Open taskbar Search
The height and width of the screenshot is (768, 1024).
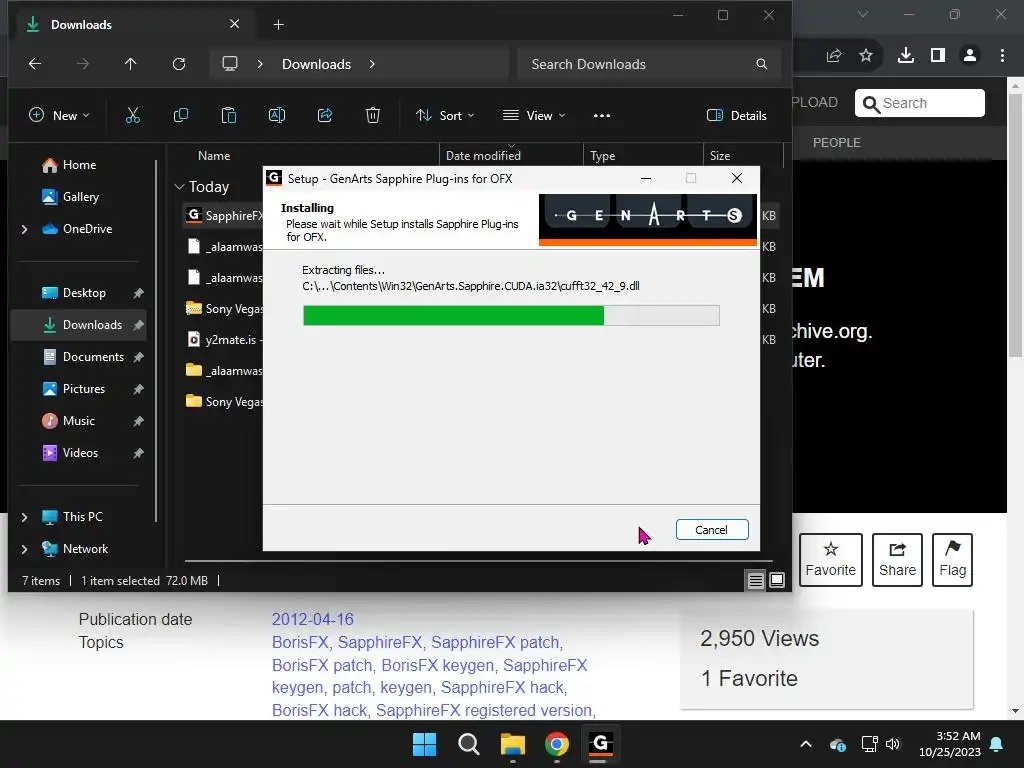pos(469,744)
